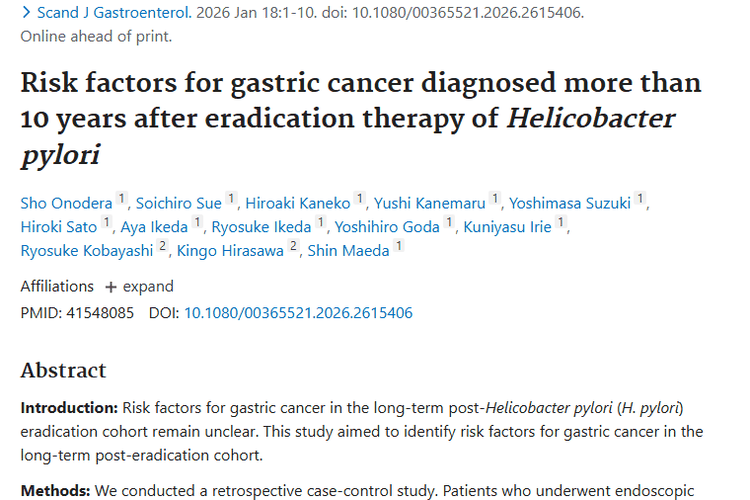Open author Soichiro Sue's page

pos(180,203)
